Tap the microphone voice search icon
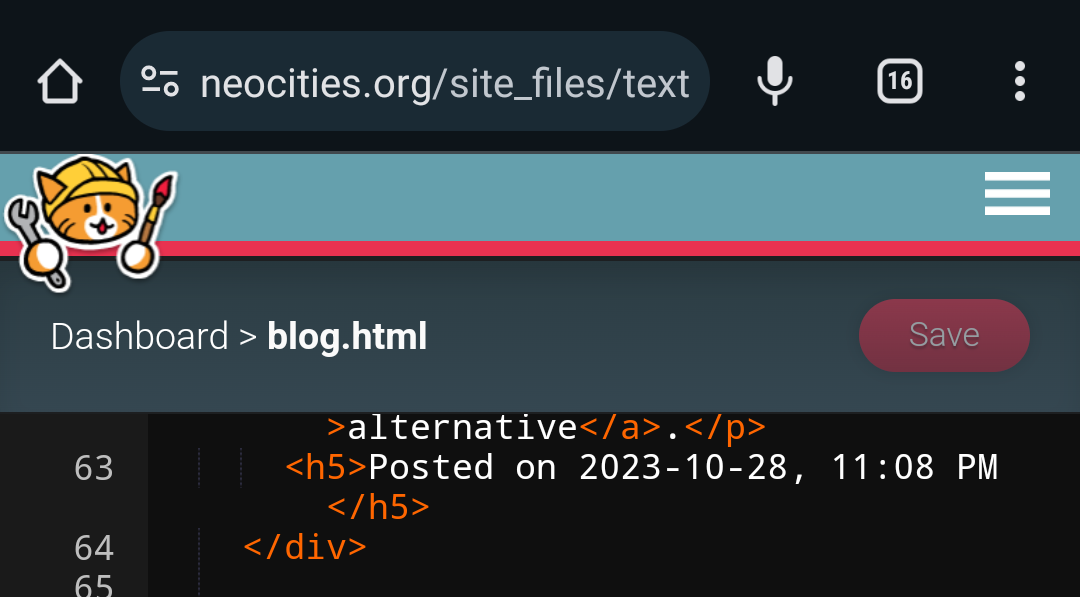Viewport: 1080px width, 597px height. tap(775, 81)
